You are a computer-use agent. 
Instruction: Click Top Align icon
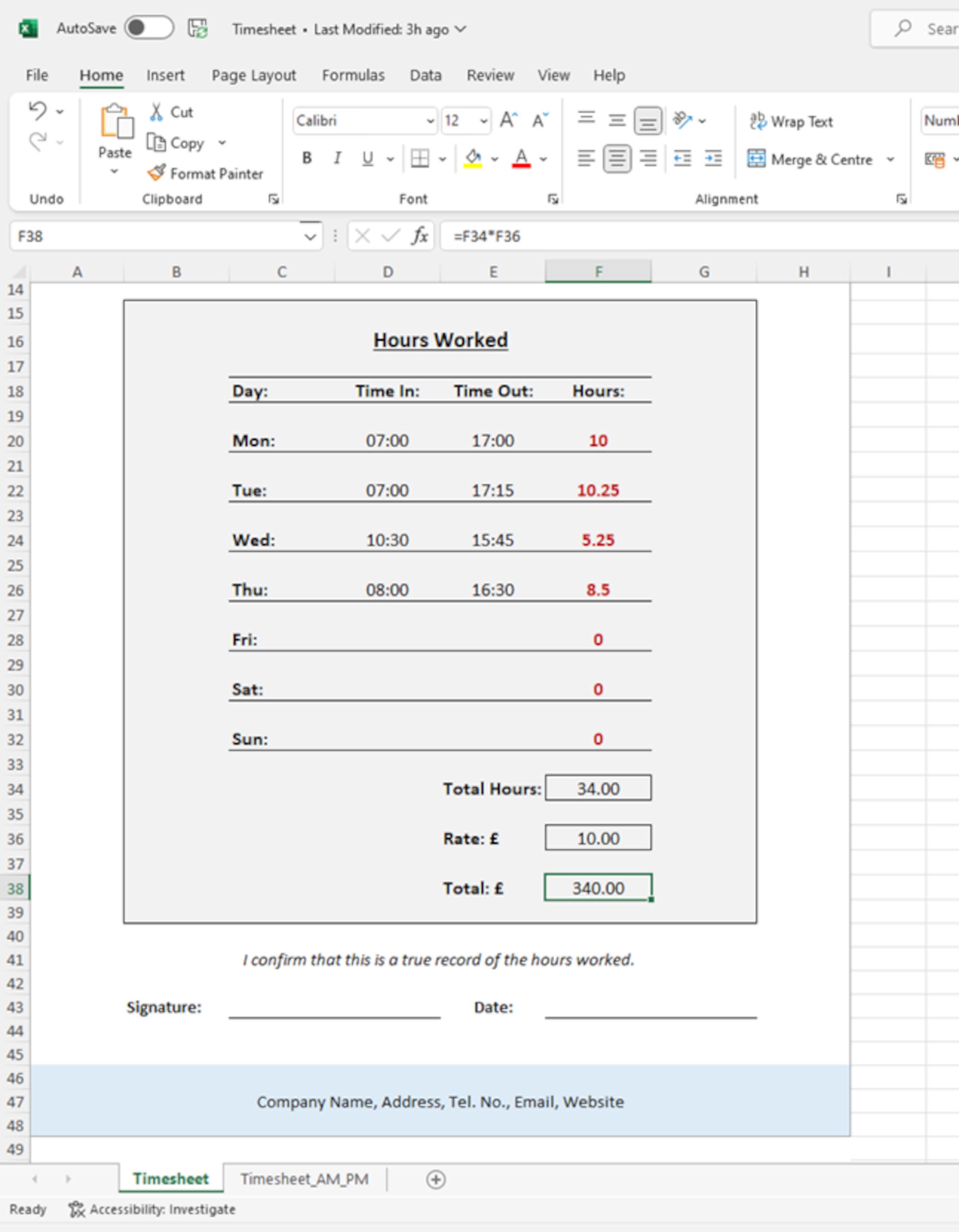tap(587, 118)
